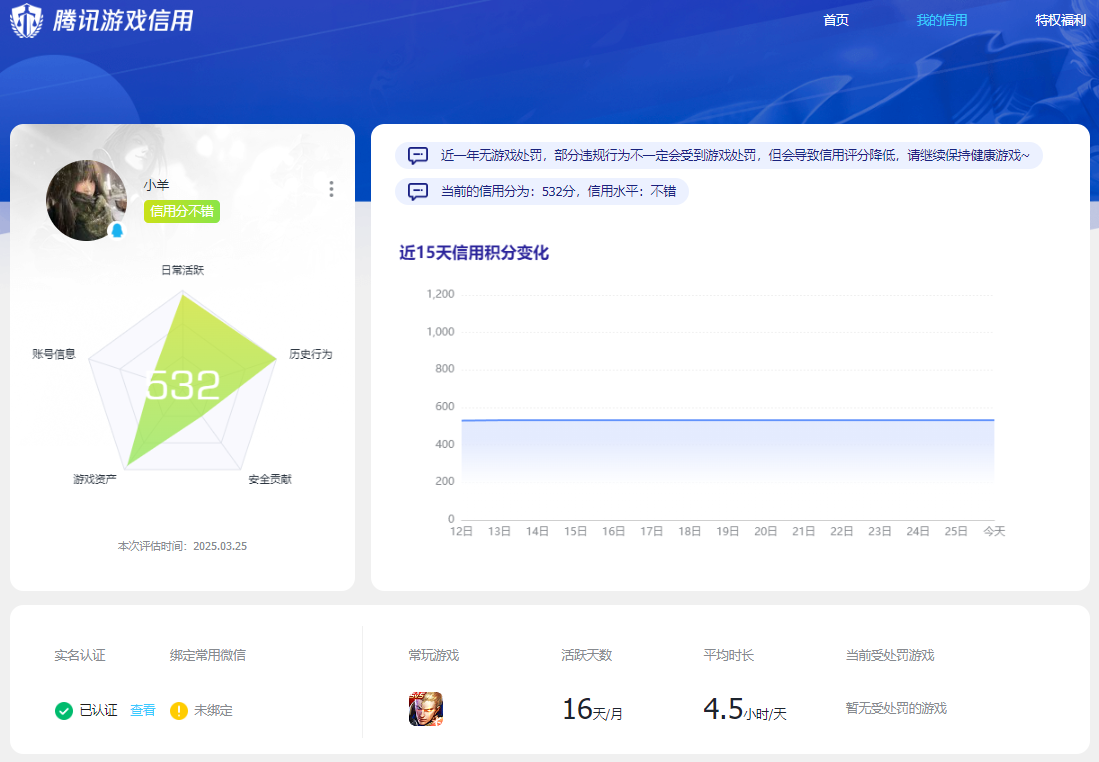Click the 25日 label on chart axis
The height and width of the screenshot is (762, 1099).
956,531
